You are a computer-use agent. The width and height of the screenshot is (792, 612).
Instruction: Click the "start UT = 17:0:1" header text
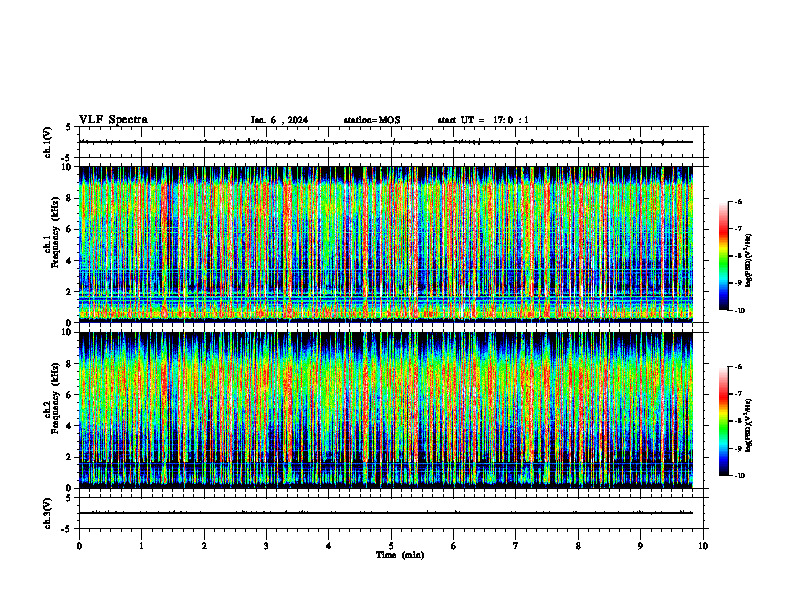tap(483, 120)
